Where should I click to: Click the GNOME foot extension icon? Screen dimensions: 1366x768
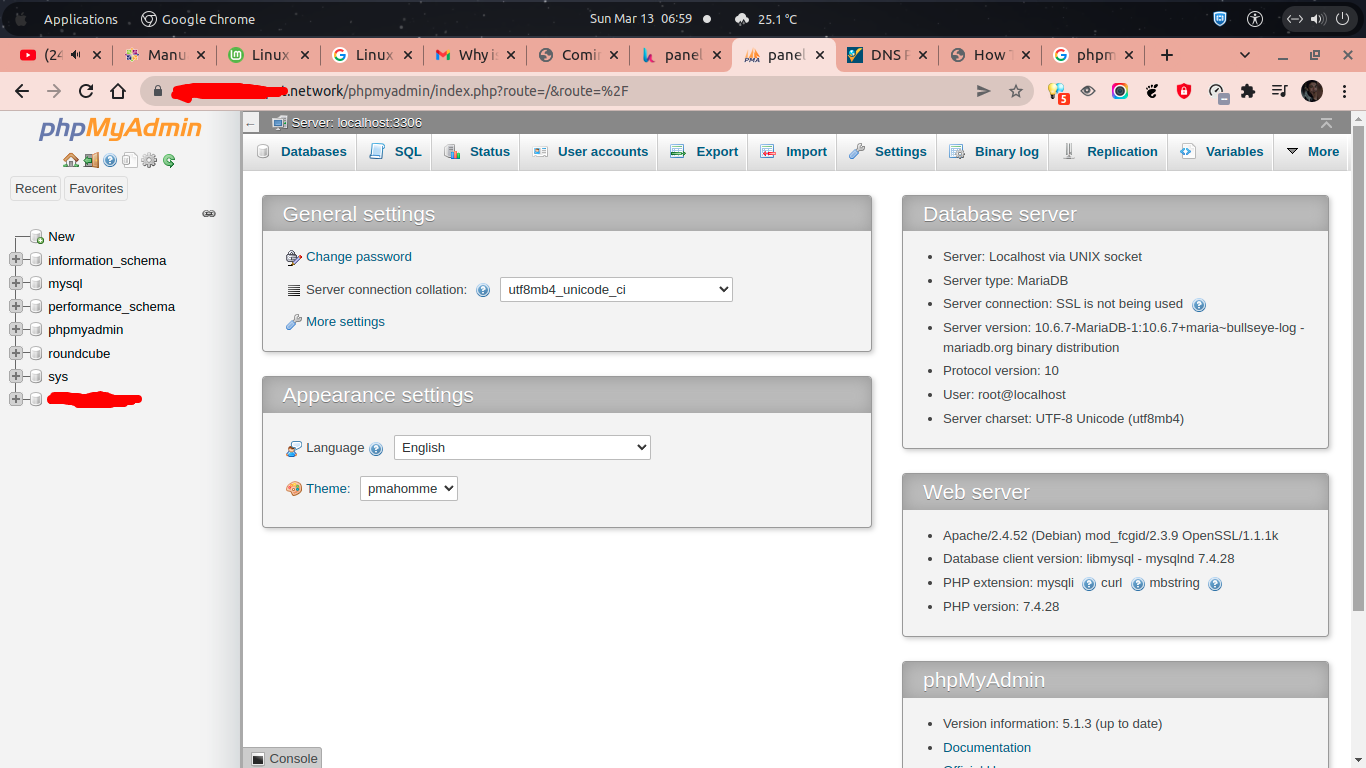point(1152,91)
